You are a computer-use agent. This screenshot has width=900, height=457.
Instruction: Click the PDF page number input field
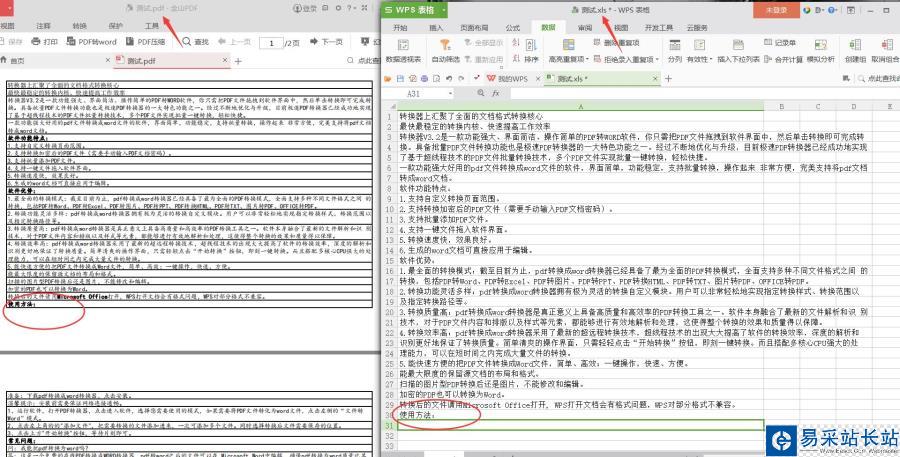pyautogui.click(x=270, y=42)
